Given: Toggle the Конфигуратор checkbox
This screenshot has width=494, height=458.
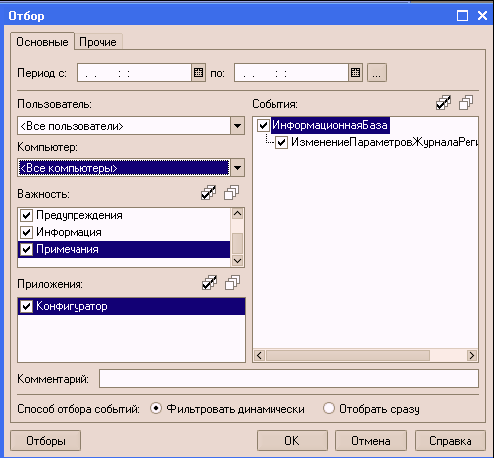Looking at the screenshot, I should 26,306.
